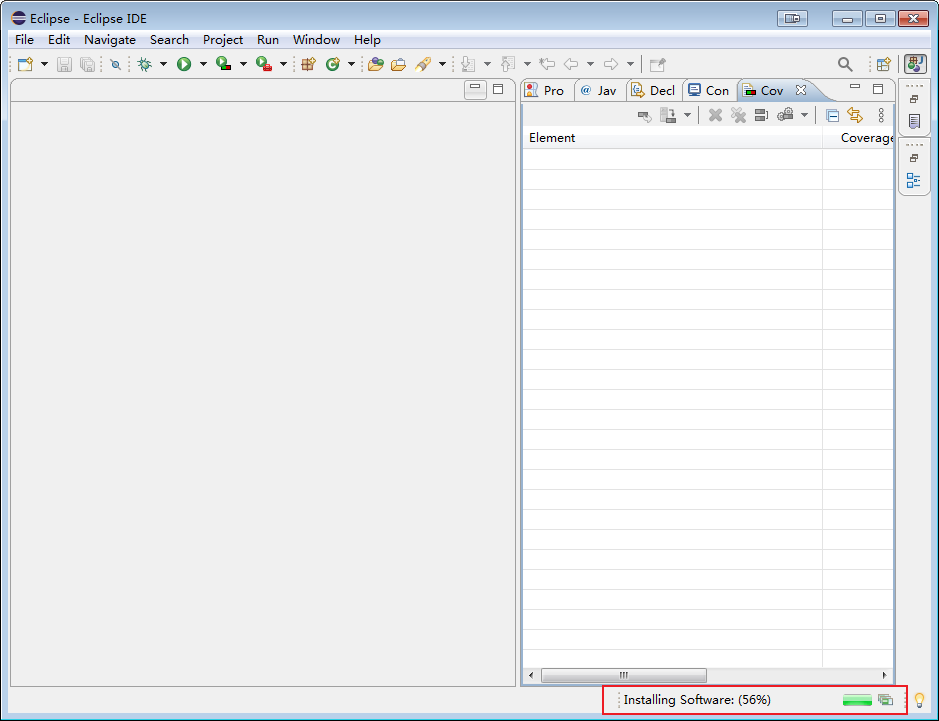Expand the Search flashlight dropdown arrow
939x721 pixels.
[442, 64]
